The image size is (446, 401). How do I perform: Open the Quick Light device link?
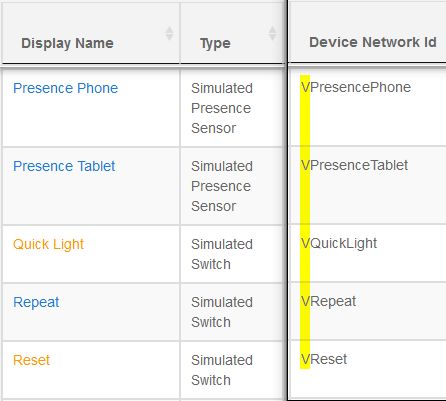point(48,245)
